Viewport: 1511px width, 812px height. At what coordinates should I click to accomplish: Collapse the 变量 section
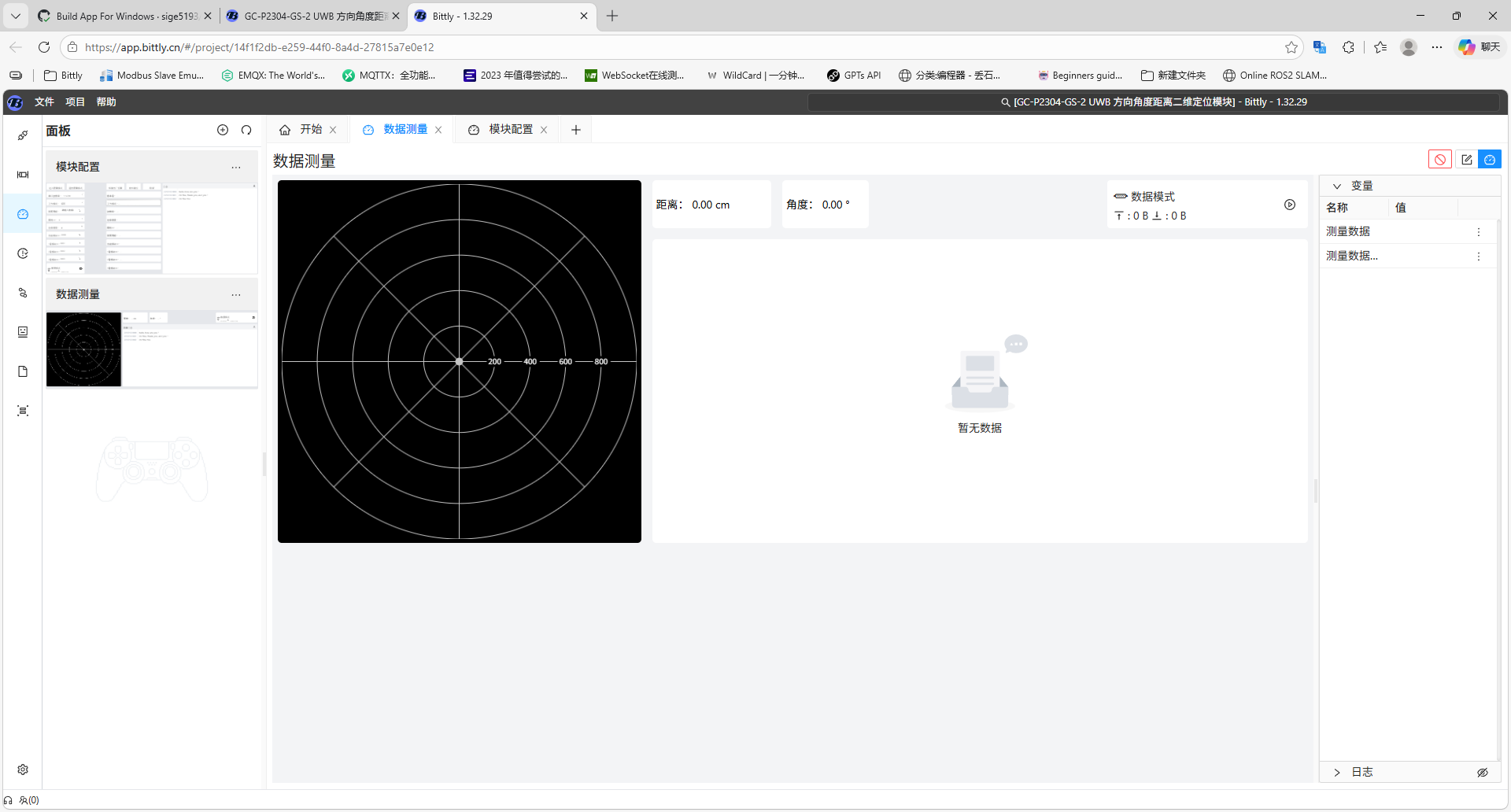[1336, 186]
